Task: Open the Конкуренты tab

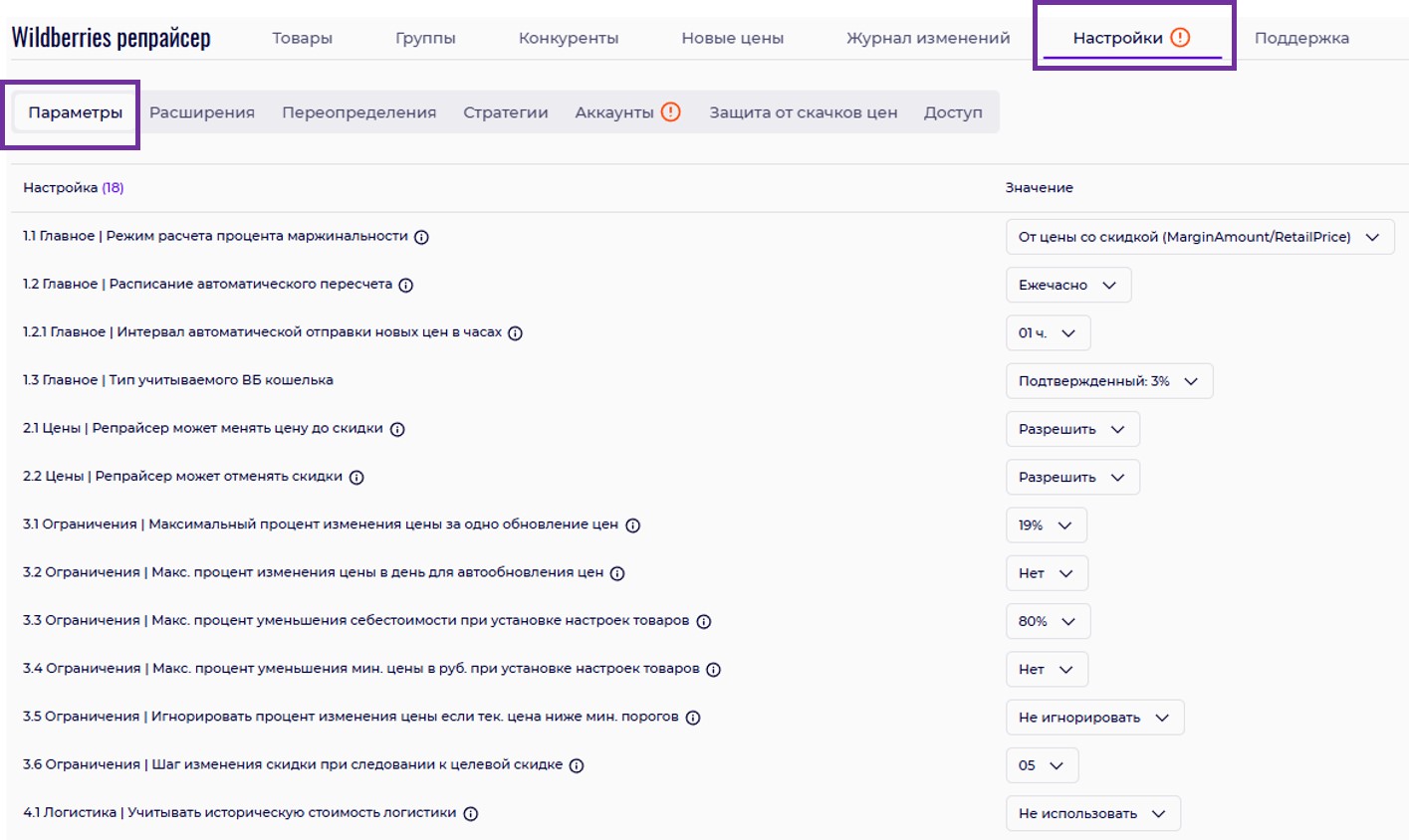Action: click(x=569, y=38)
